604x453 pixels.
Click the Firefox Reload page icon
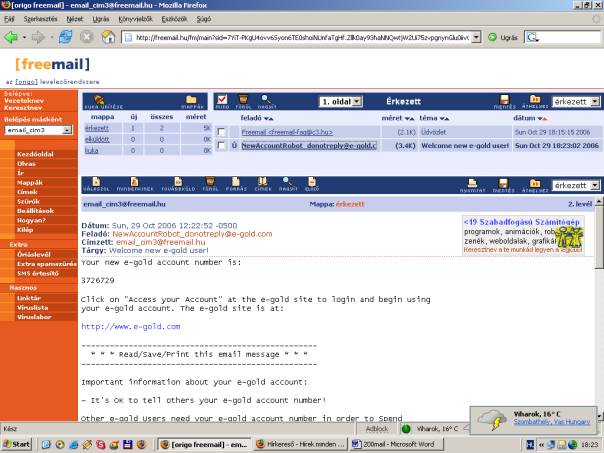[65, 37]
